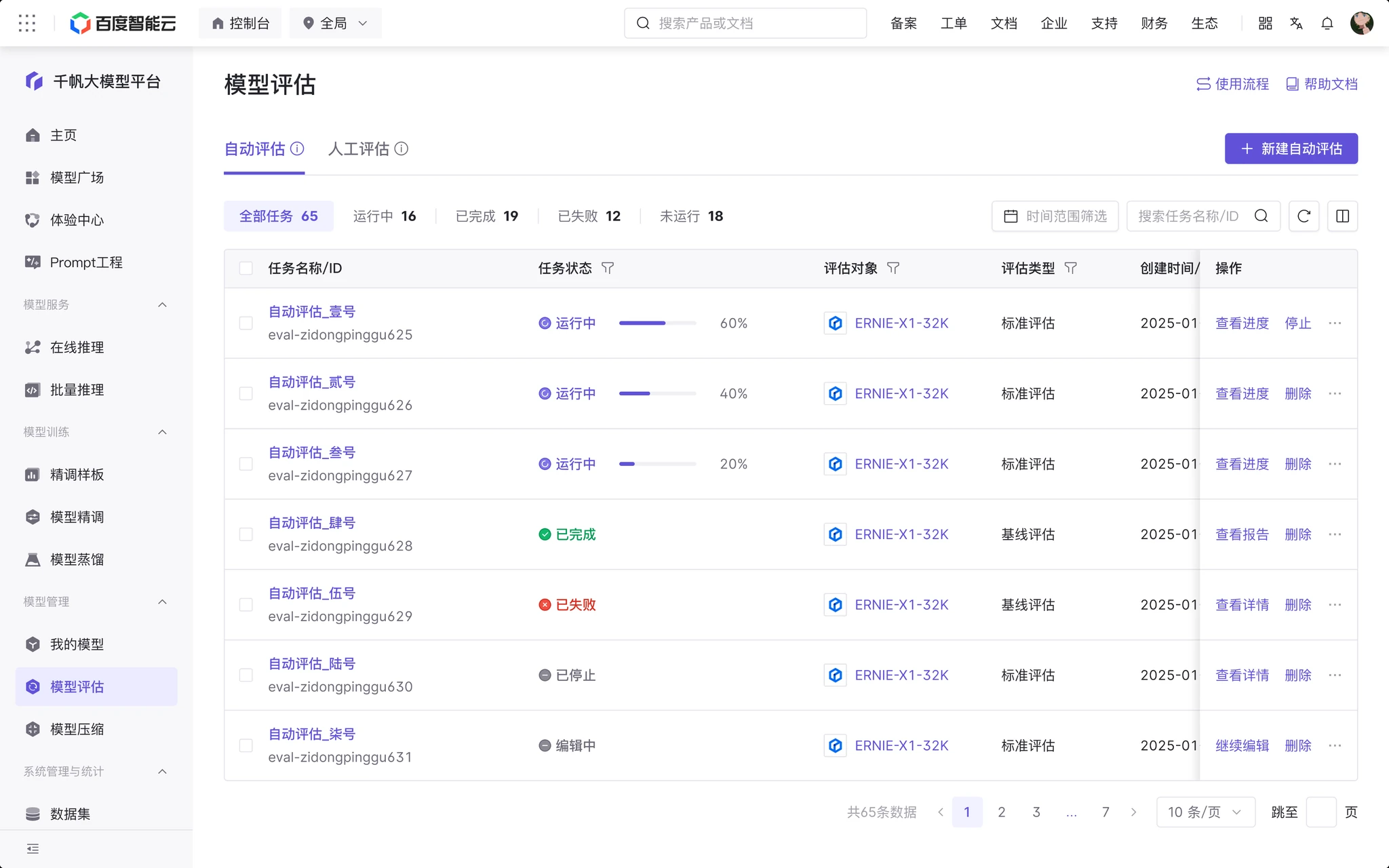Stop the 自动评估_壹号 task

pyautogui.click(x=1298, y=323)
